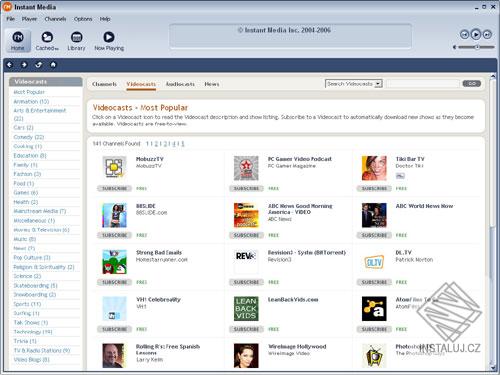500x375 pixels.
Task: Open the Home view in toolbar
Action: pyautogui.click(x=18, y=41)
